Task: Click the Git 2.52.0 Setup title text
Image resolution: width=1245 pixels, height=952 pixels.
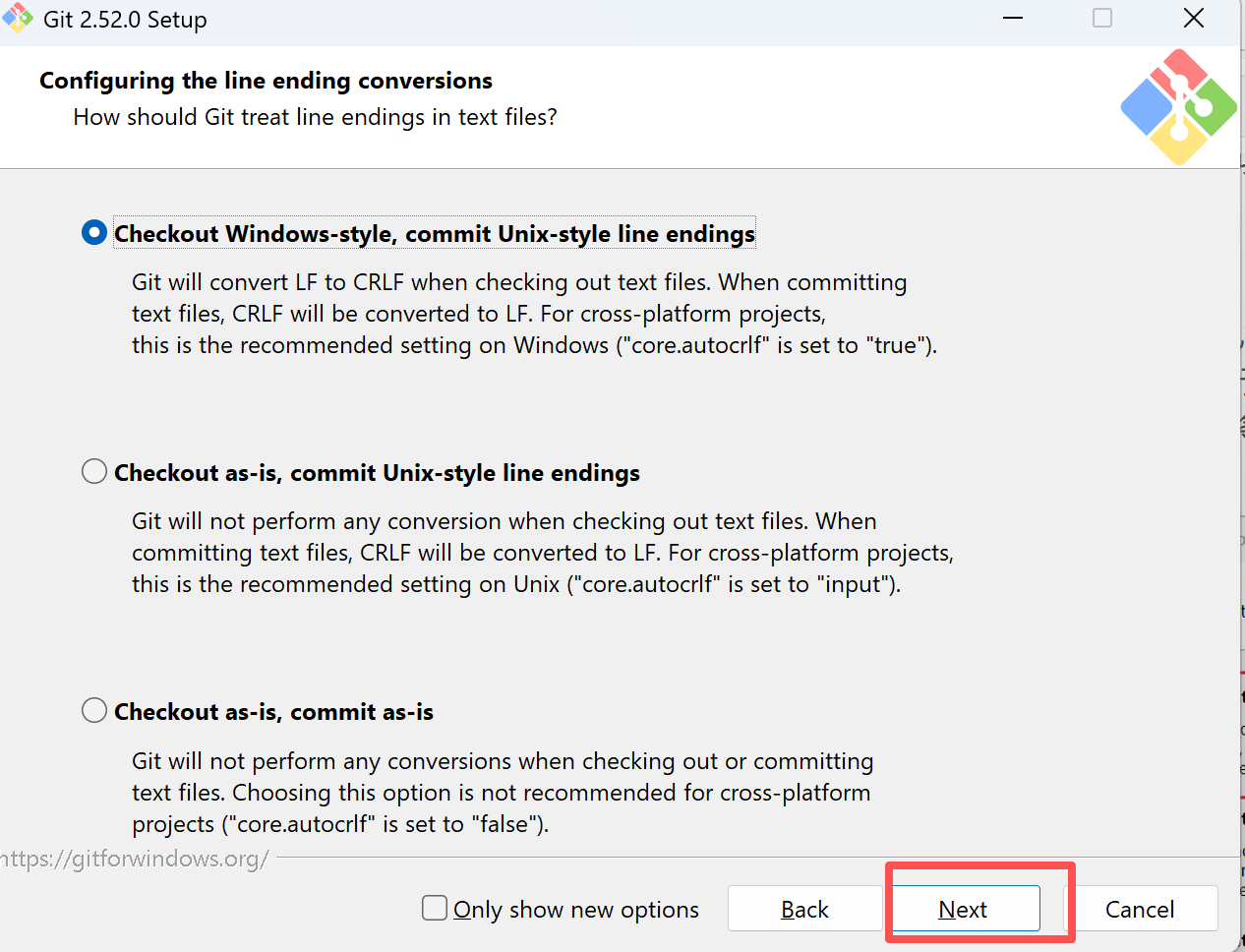Action: coord(125,20)
